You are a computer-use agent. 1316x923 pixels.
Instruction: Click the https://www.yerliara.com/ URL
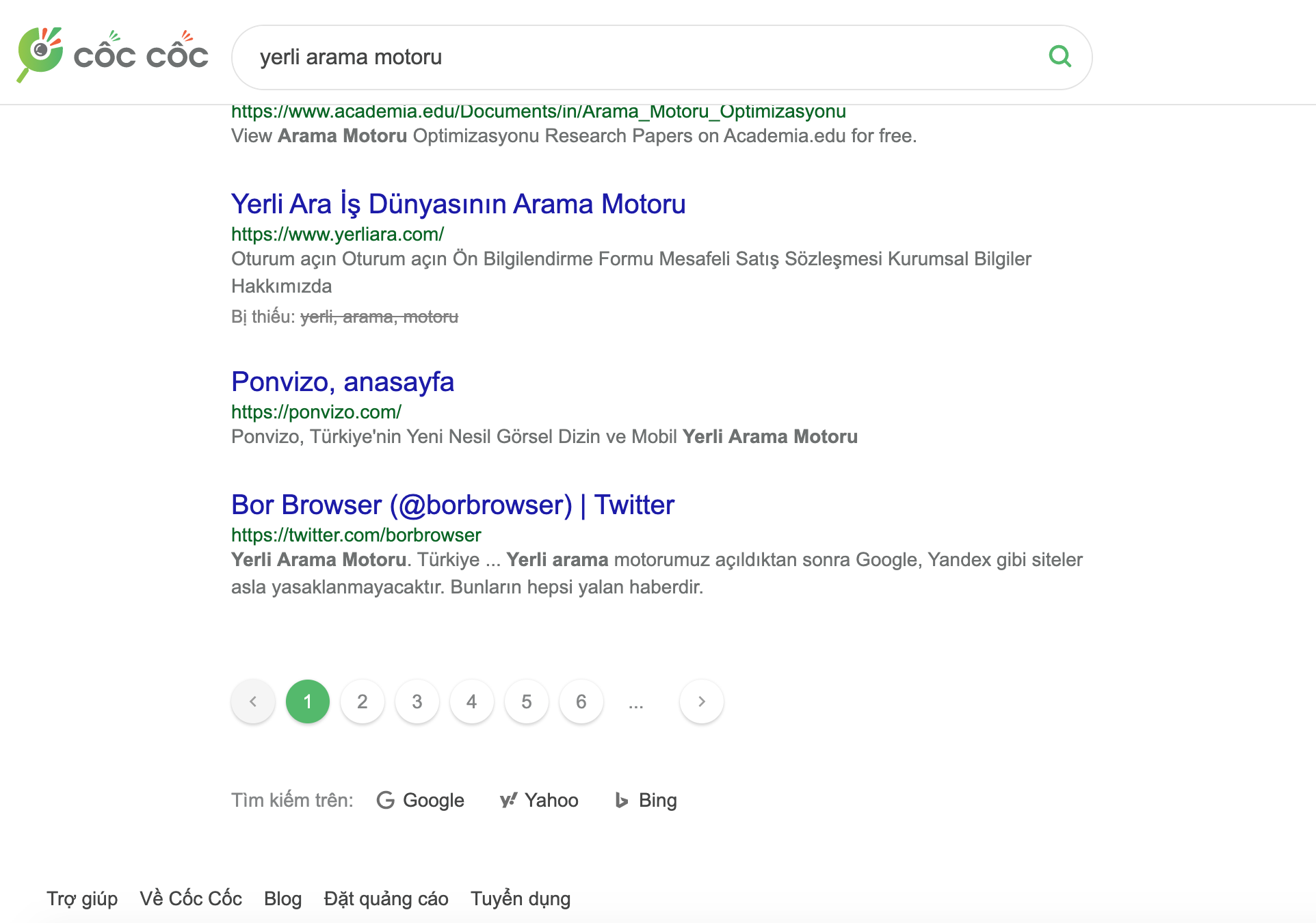pyautogui.click(x=337, y=235)
